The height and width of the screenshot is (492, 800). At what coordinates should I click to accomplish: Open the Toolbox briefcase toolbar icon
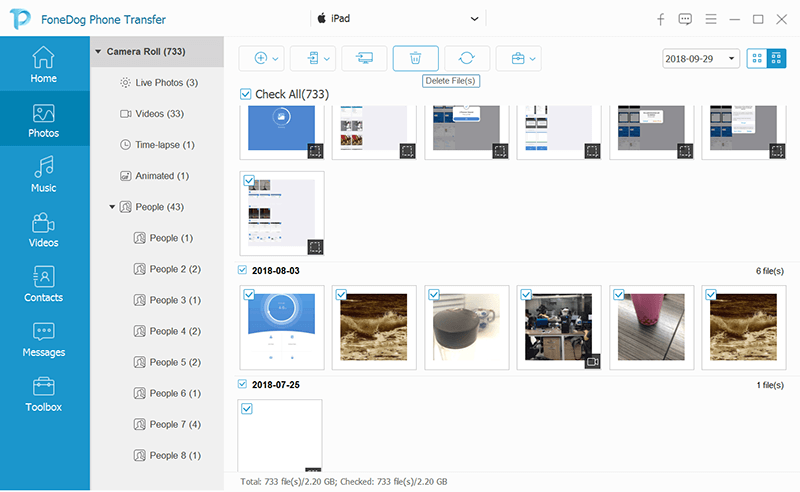click(x=518, y=58)
